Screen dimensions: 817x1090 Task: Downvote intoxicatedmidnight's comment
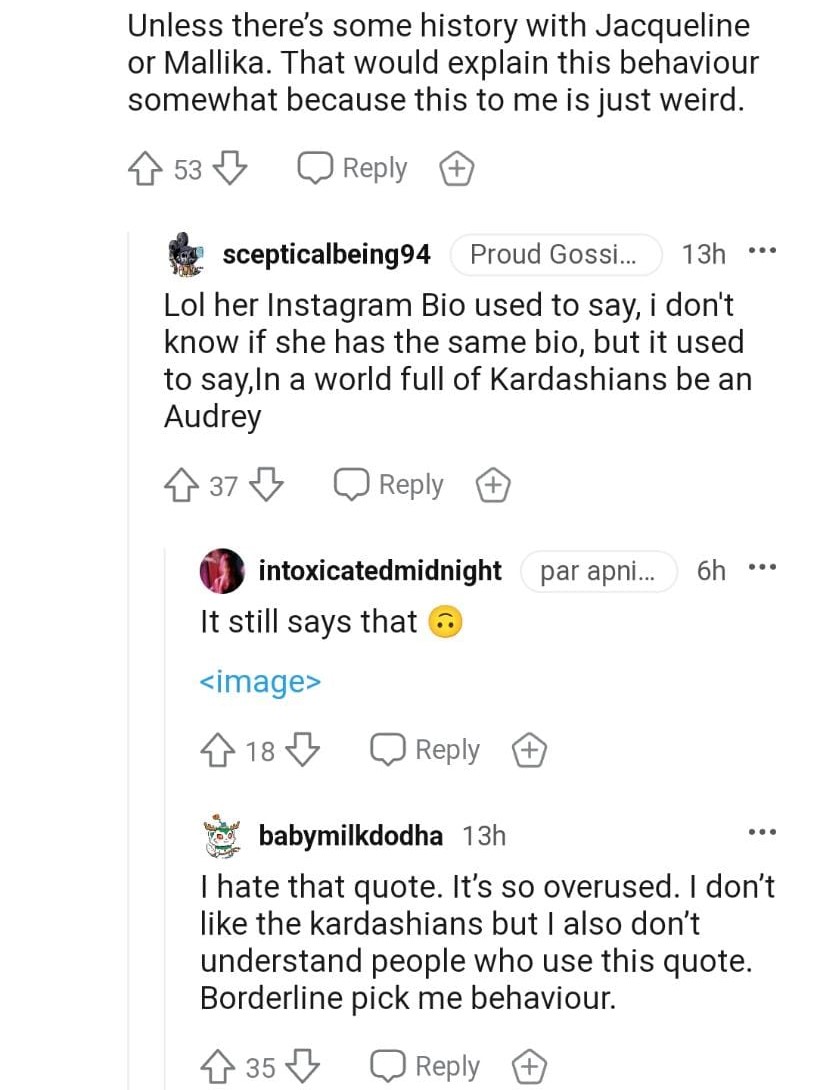coord(304,750)
